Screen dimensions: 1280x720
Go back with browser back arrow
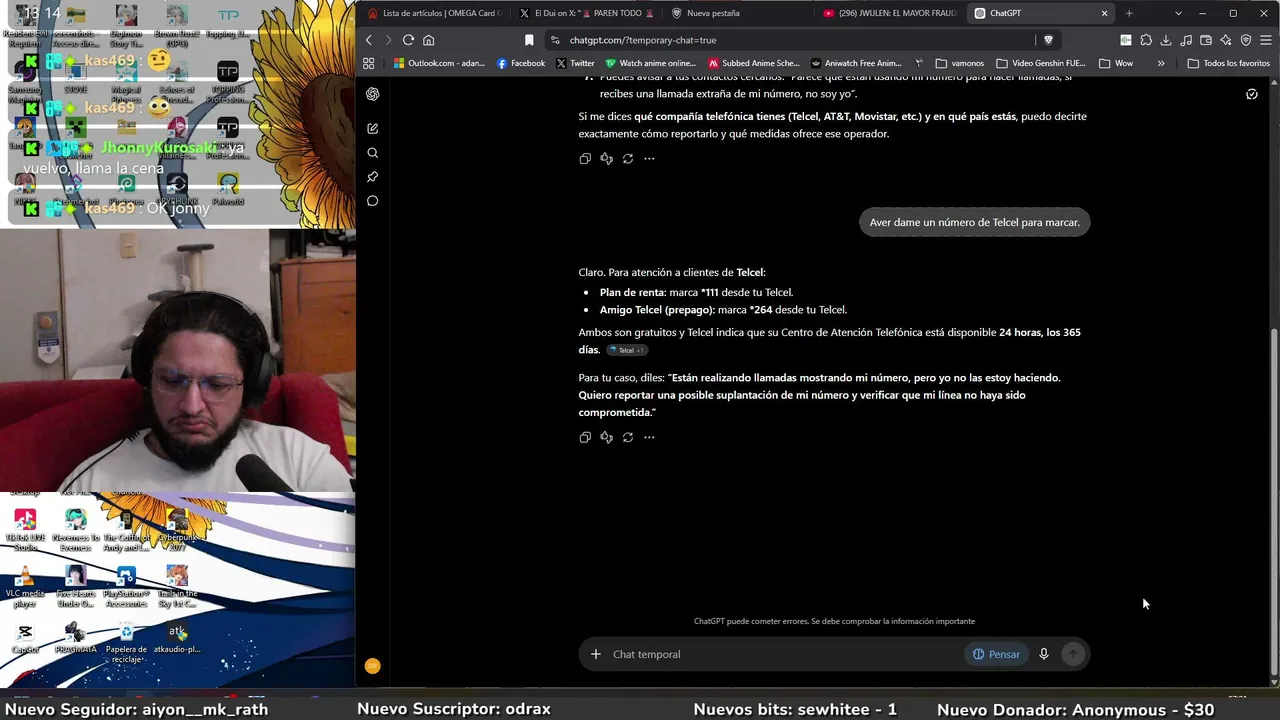pos(368,40)
